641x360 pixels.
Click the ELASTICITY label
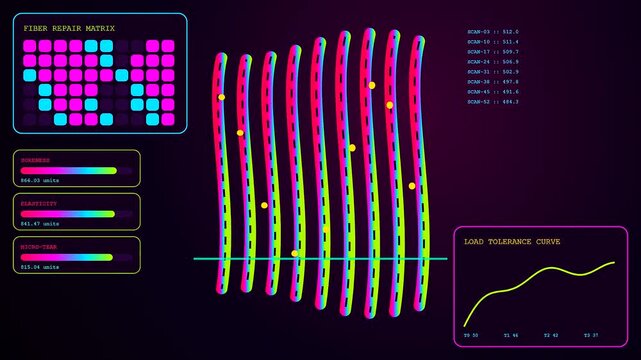pos(39,204)
